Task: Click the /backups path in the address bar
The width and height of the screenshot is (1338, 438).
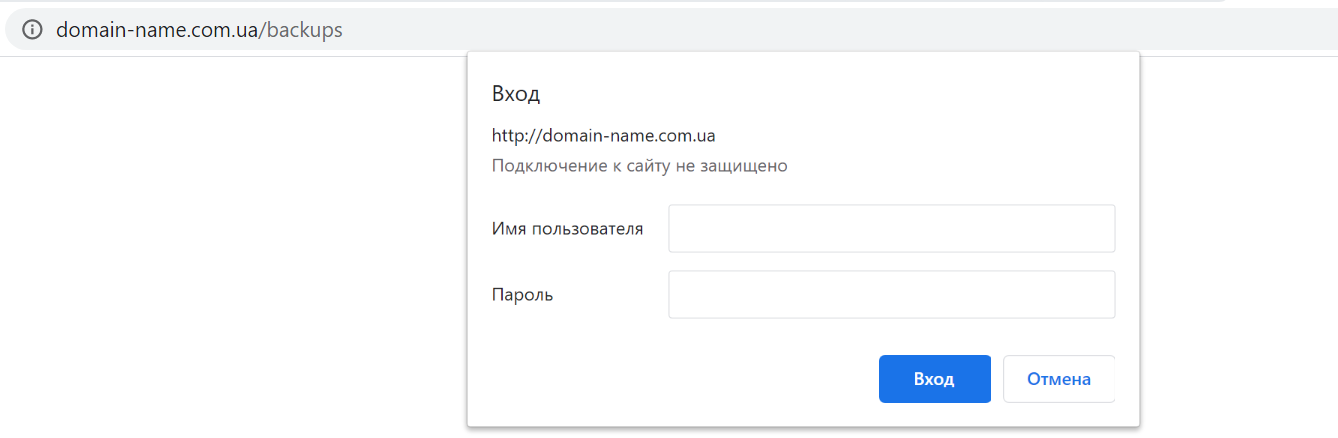Action: (x=301, y=30)
